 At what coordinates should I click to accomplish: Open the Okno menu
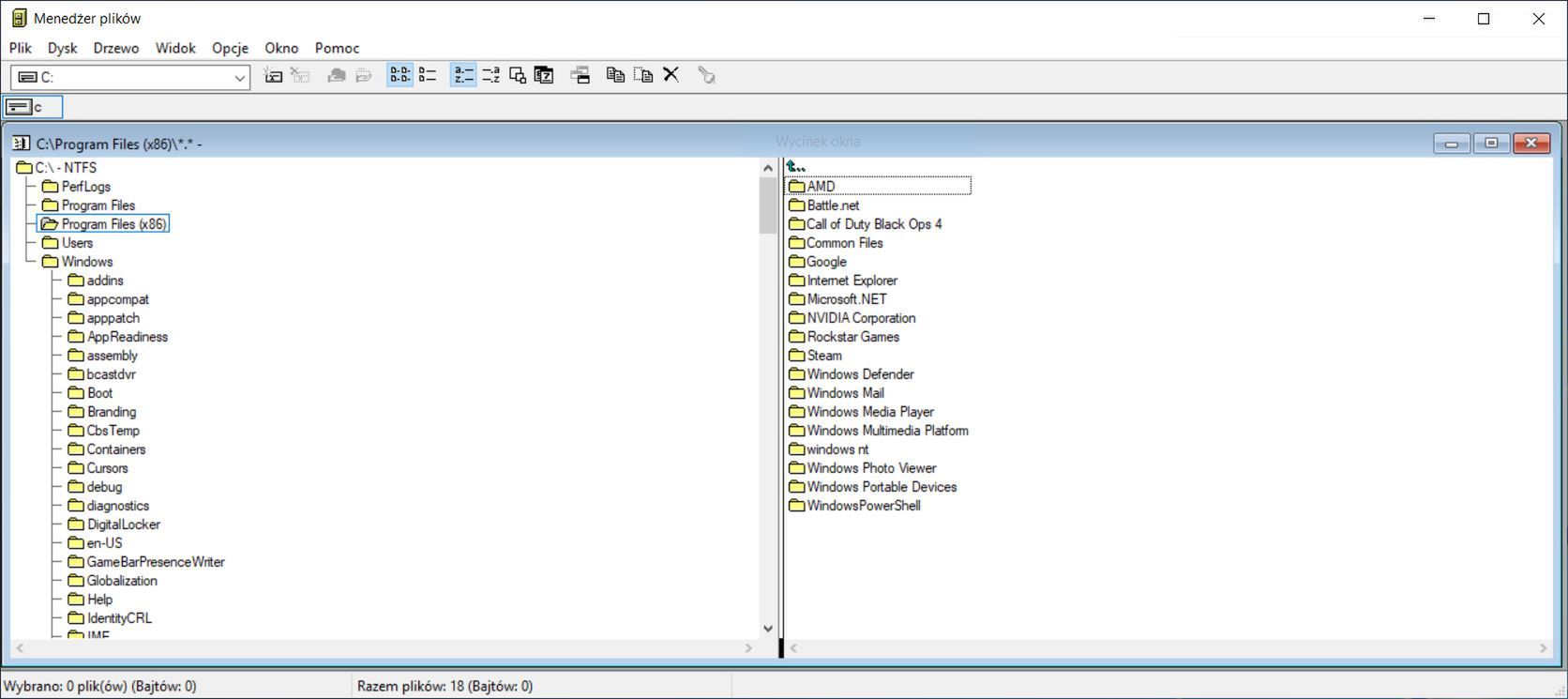[x=281, y=48]
